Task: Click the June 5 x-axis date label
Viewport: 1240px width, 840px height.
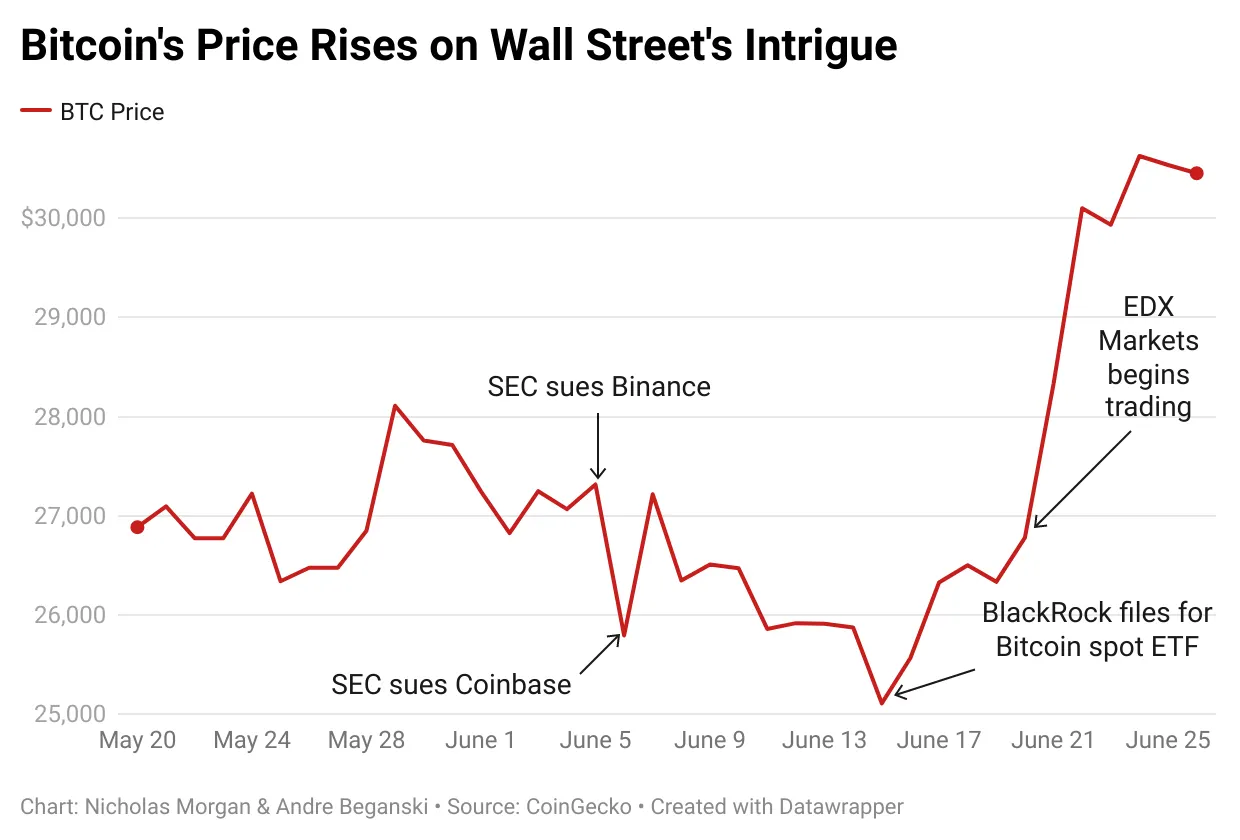Action: (x=597, y=741)
